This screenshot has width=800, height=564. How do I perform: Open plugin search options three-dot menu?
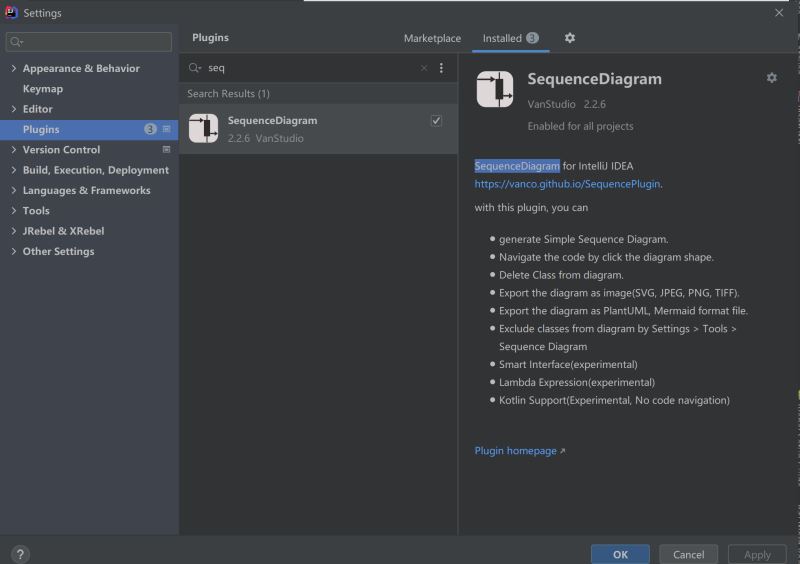[x=441, y=68]
